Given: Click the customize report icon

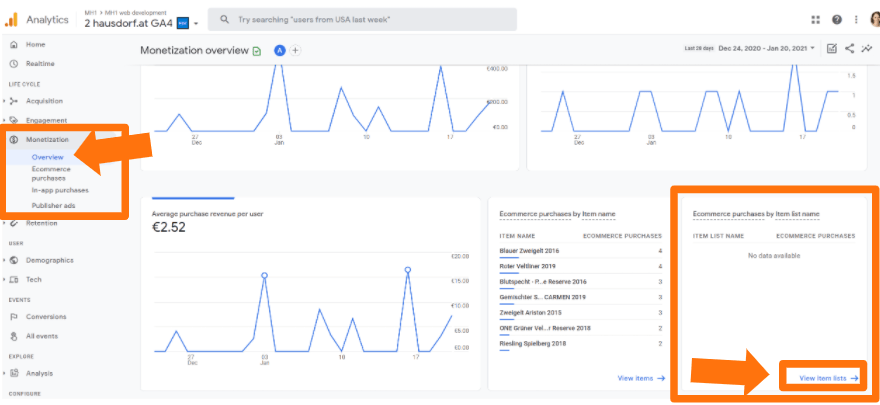Looking at the screenshot, I should tap(832, 48).
